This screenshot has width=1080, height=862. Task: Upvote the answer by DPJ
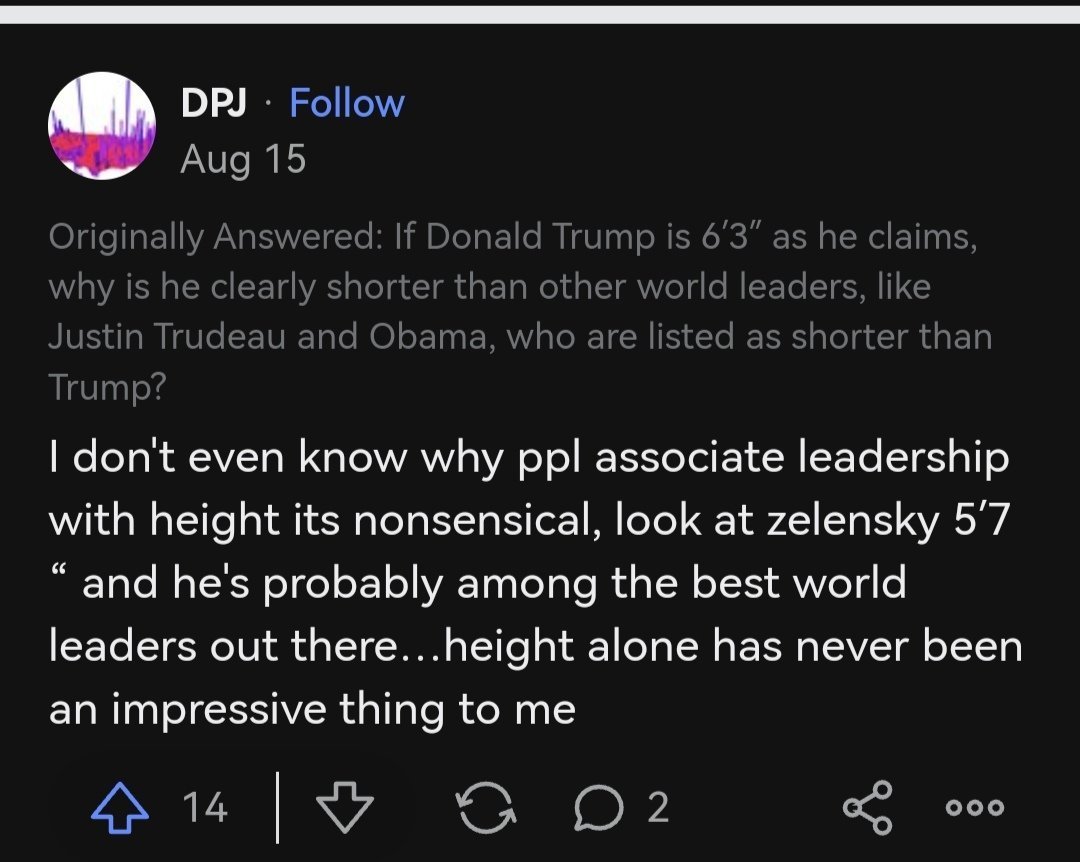coord(120,808)
